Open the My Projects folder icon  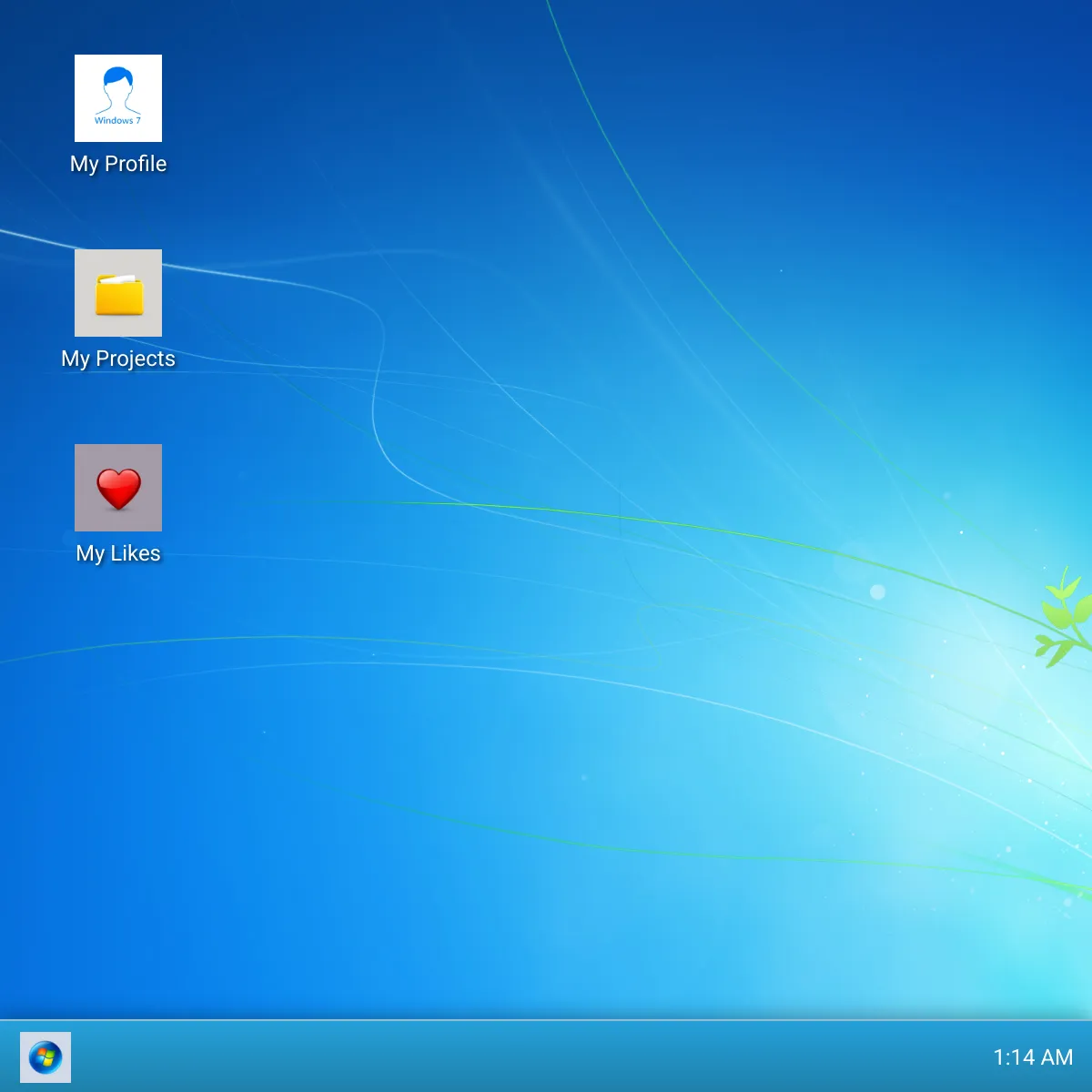118,293
